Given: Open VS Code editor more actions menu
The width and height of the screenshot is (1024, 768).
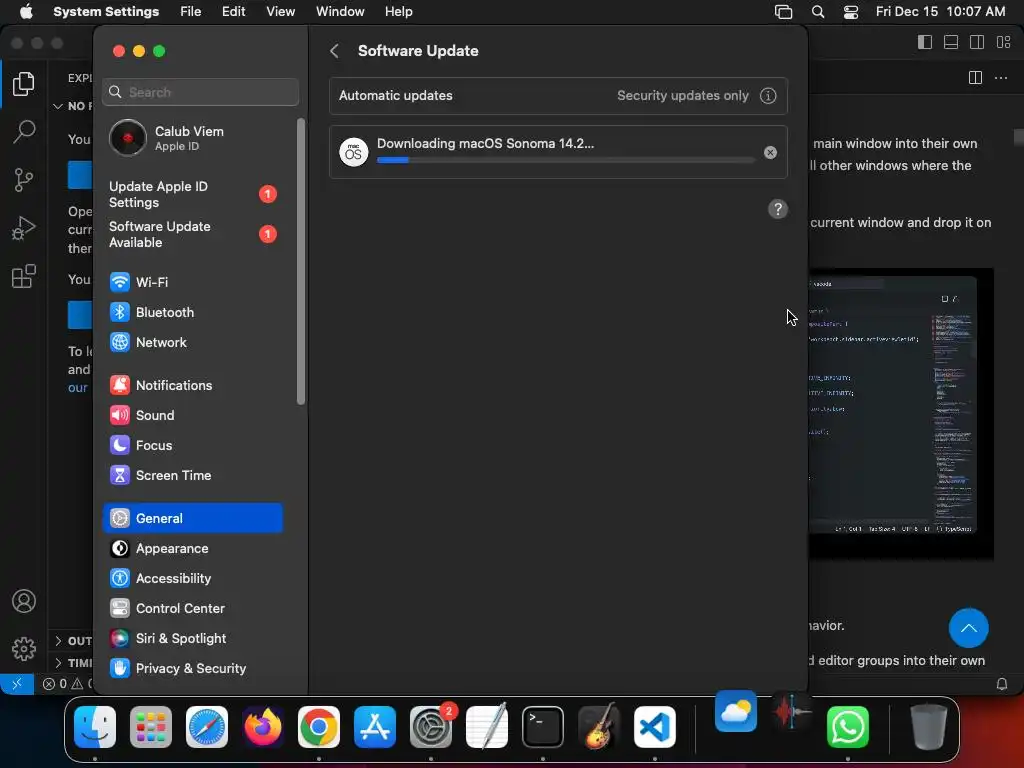Looking at the screenshot, I should (1000, 78).
